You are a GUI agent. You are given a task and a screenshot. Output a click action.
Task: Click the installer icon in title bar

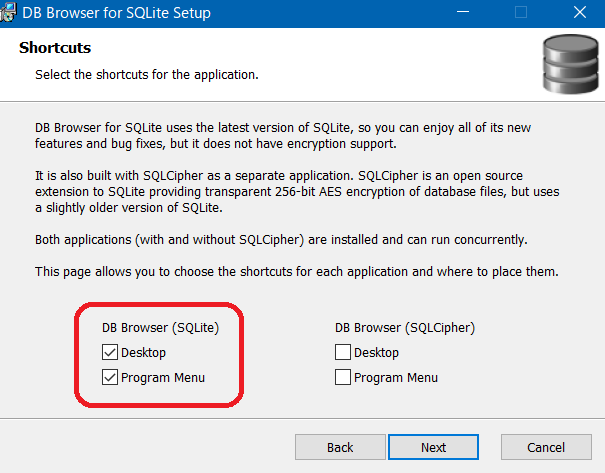pyautogui.click(x=8, y=12)
